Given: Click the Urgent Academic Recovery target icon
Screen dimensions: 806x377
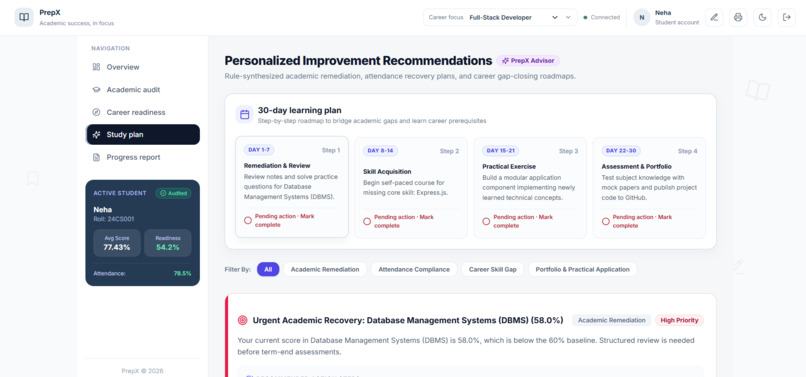Looking at the screenshot, I should tap(243, 320).
